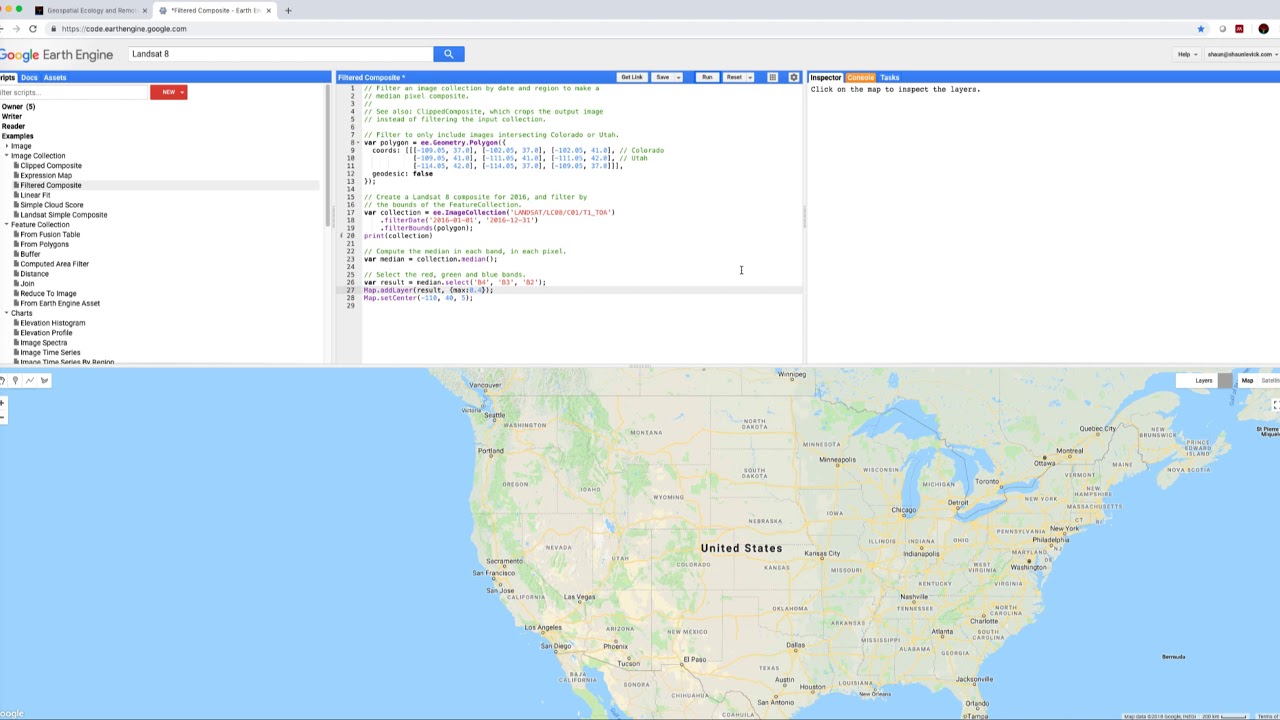
Task: Open the From Polygons example script
Action: pyautogui.click(x=44, y=244)
